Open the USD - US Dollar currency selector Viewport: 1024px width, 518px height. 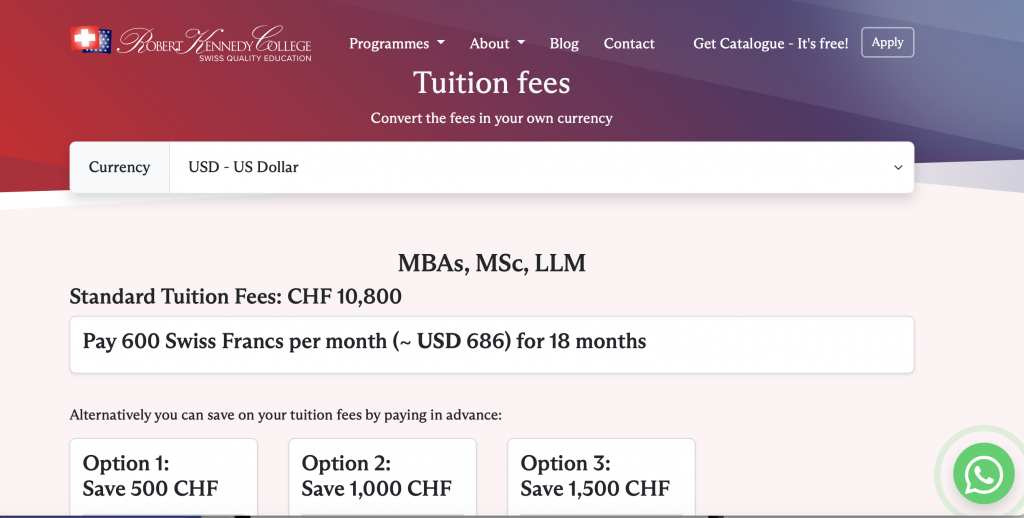tap(541, 167)
